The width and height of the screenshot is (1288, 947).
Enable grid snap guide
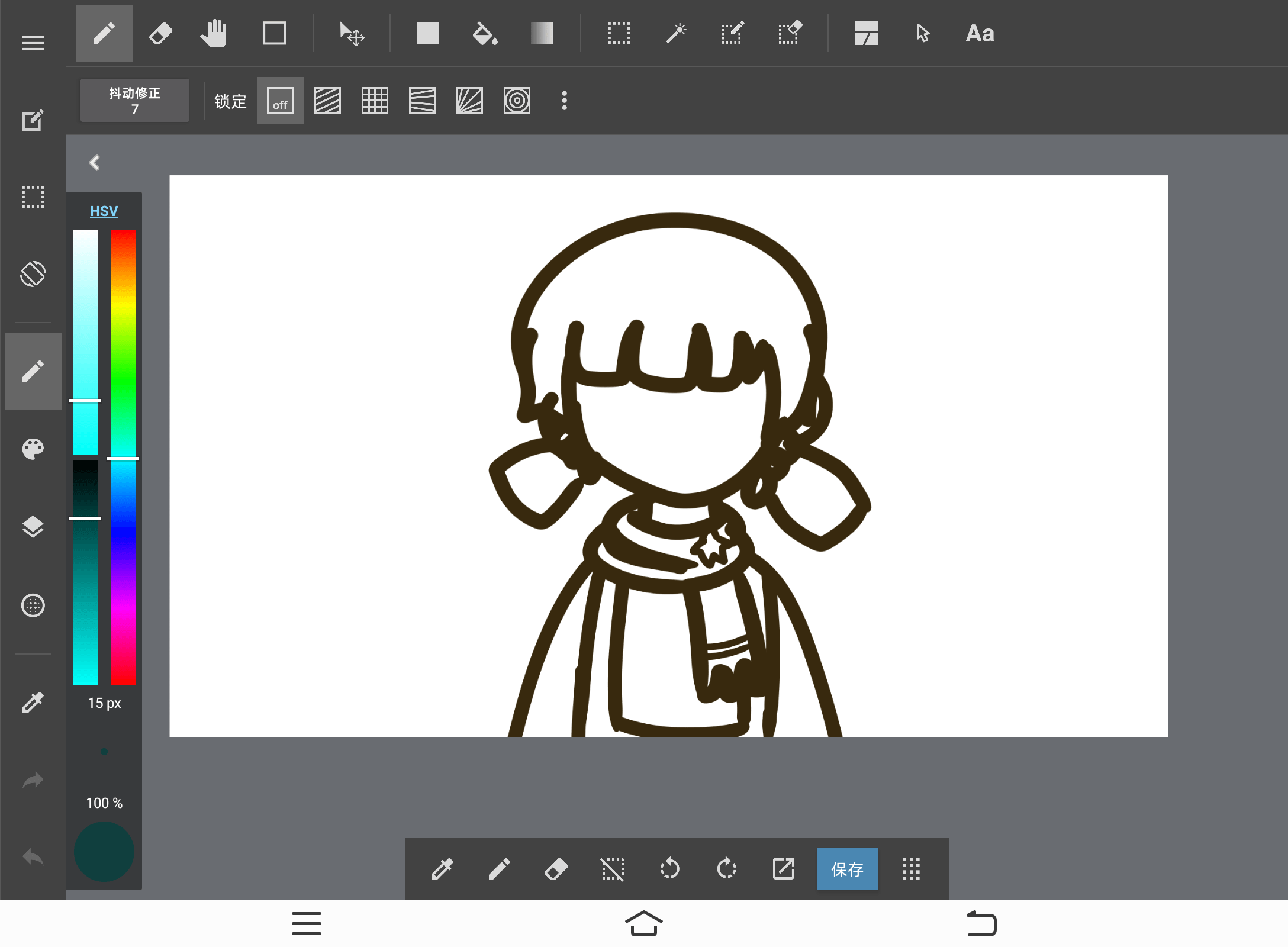(x=375, y=101)
